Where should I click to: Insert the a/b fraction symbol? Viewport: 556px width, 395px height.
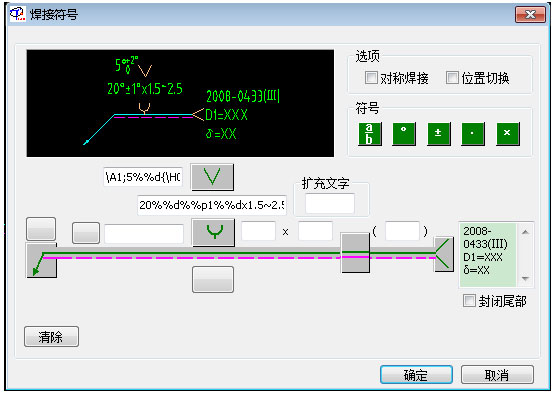coord(369,134)
